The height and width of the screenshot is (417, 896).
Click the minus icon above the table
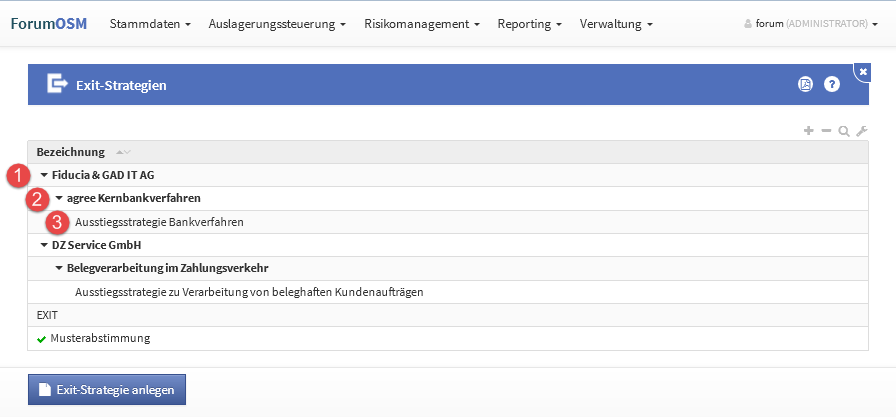click(x=826, y=131)
